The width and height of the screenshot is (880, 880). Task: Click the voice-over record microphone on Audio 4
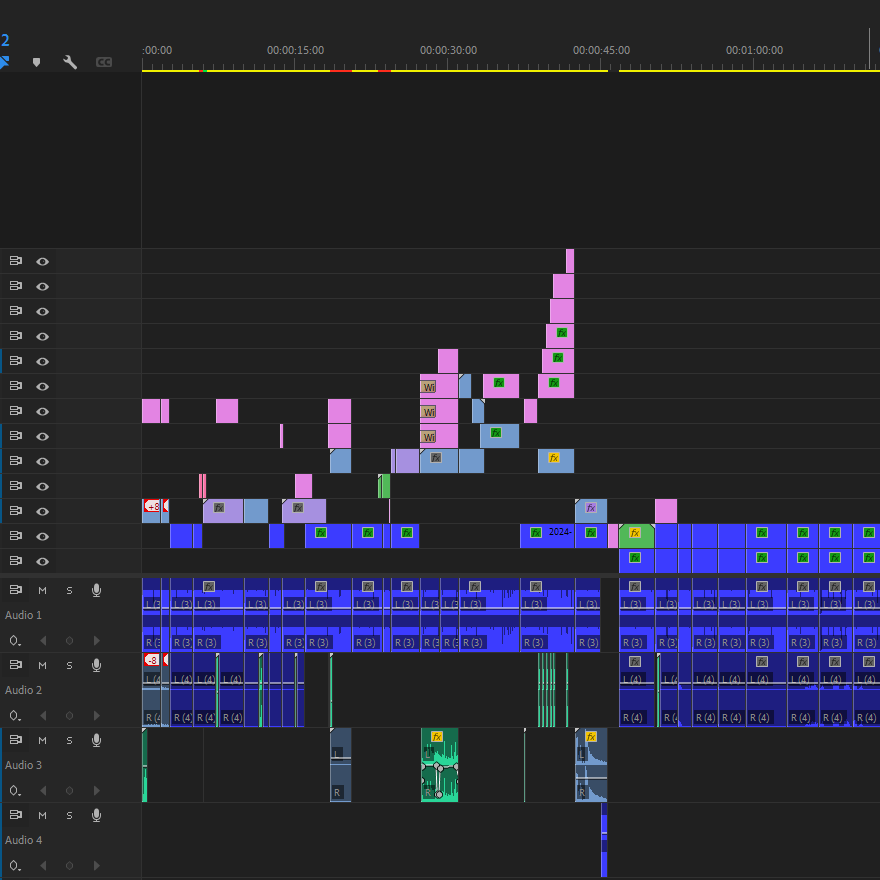(x=97, y=815)
